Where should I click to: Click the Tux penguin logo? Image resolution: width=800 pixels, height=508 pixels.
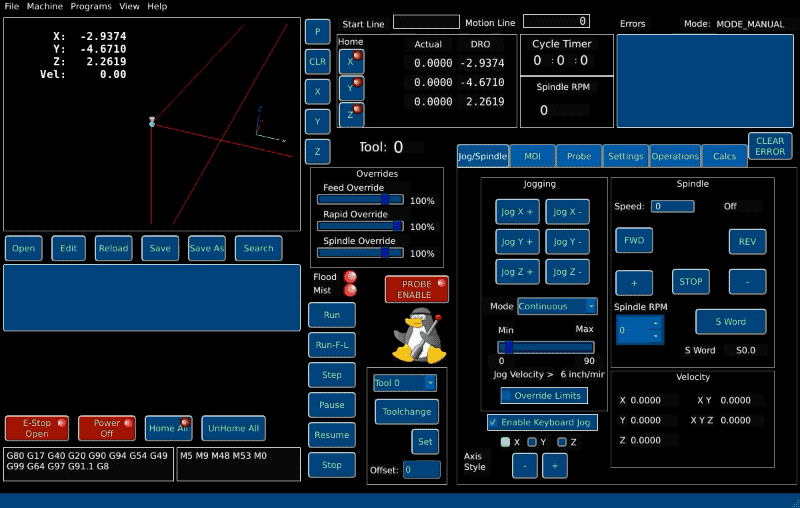(416, 336)
